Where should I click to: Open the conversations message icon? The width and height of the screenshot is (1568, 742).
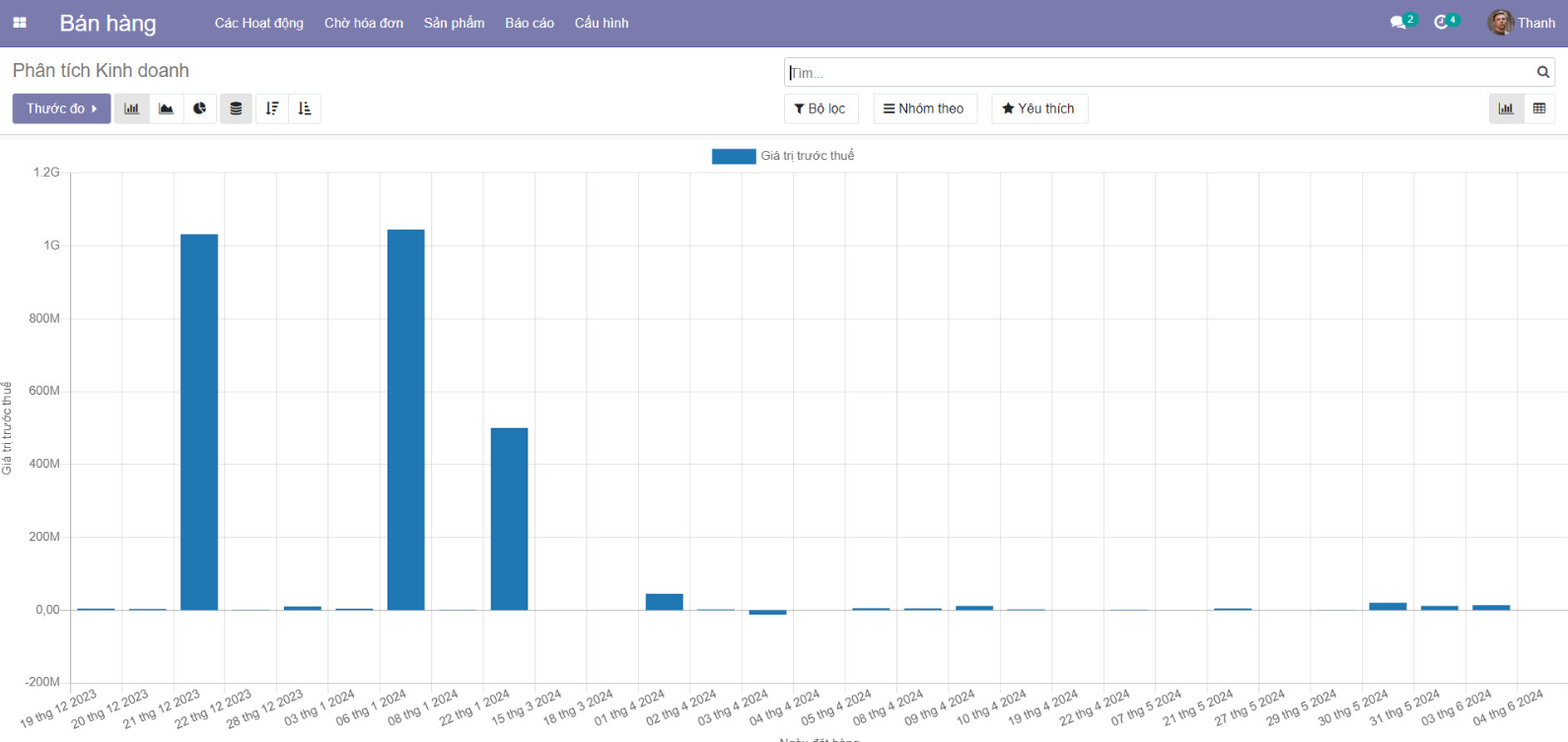[x=1398, y=23]
